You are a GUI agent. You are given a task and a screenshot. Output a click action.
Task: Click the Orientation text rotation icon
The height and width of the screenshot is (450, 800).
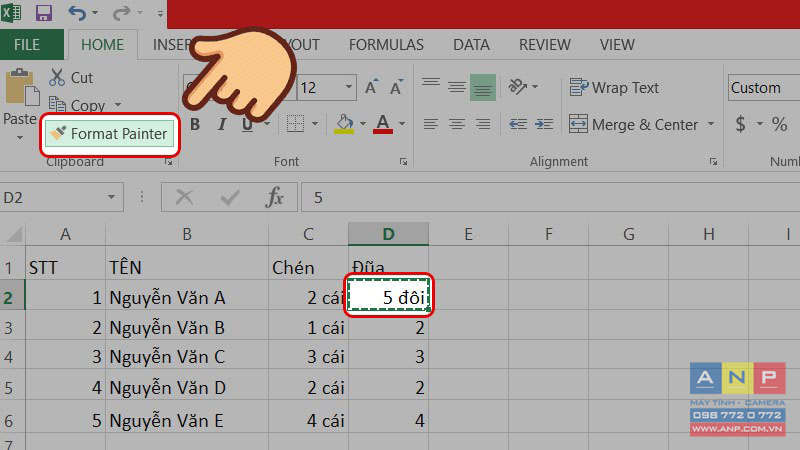(x=518, y=87)
